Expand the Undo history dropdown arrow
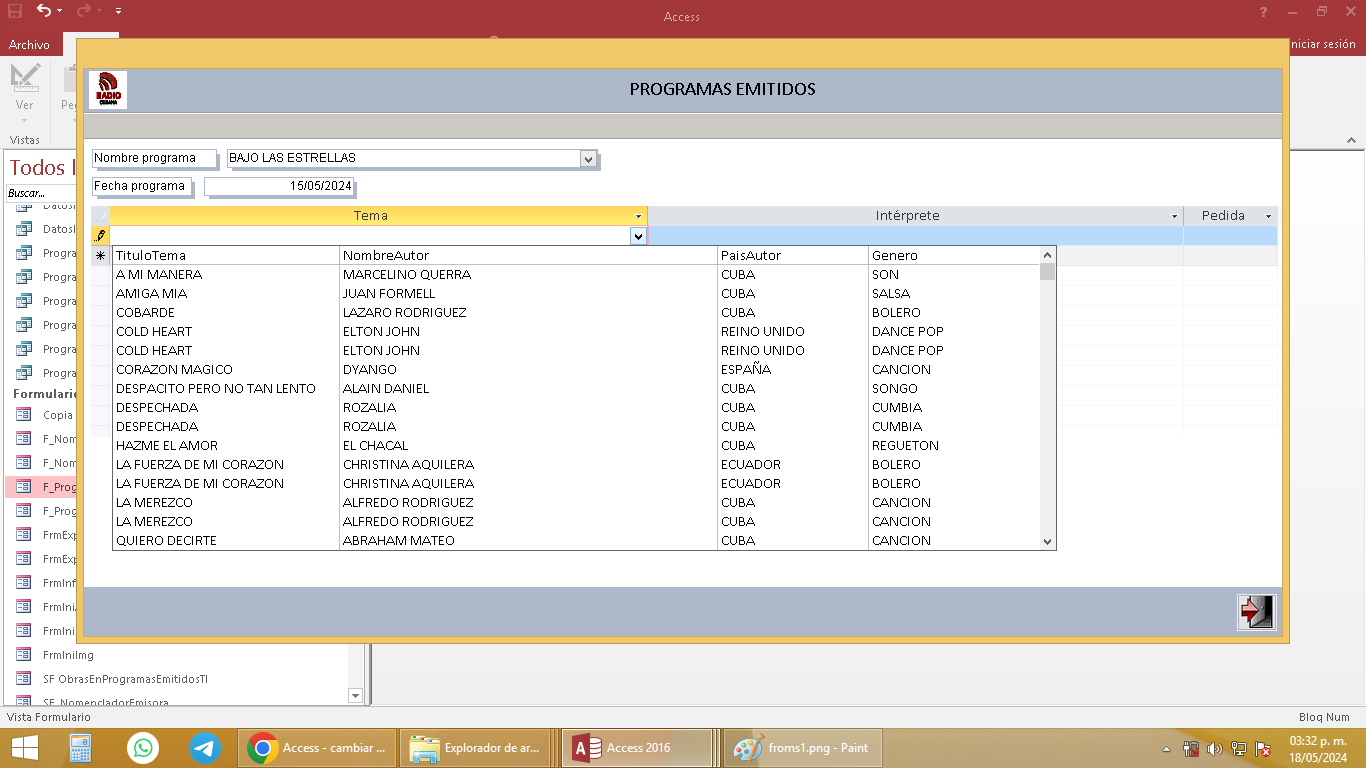Screen dimensions: 1366x768 (x=60, y=11)
